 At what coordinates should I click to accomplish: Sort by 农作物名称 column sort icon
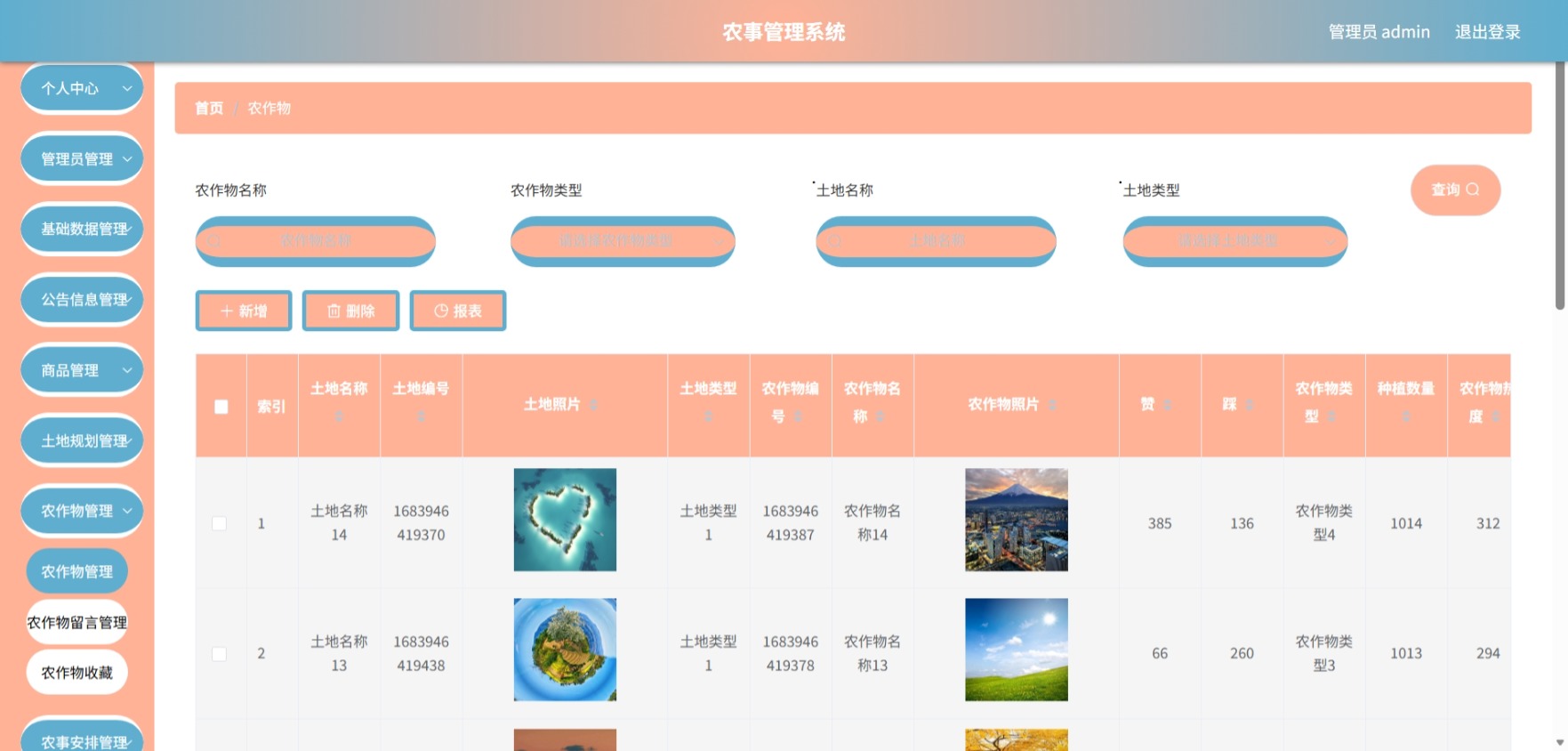pos(880,416)
